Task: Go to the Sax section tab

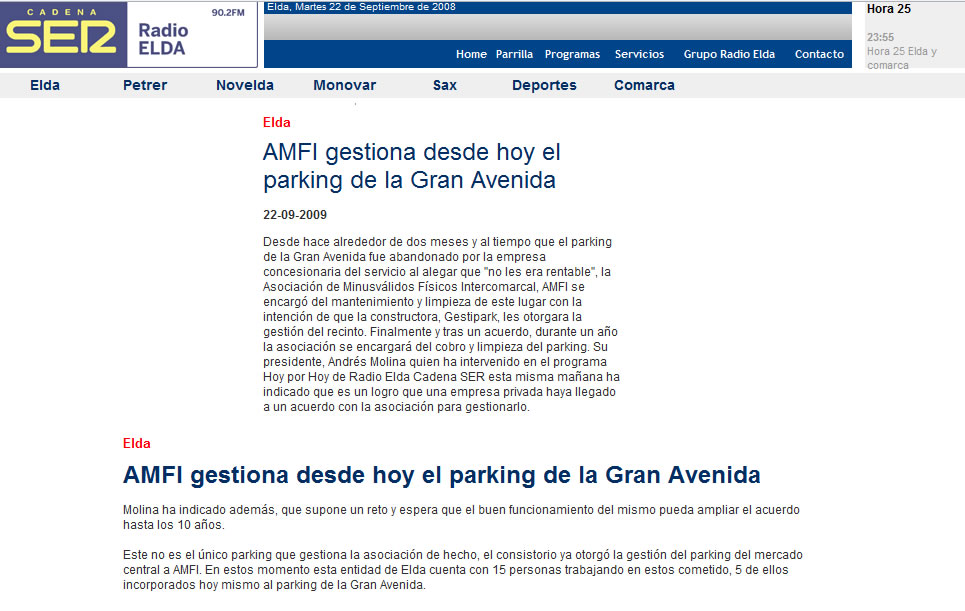Action: tap(444, 86)
